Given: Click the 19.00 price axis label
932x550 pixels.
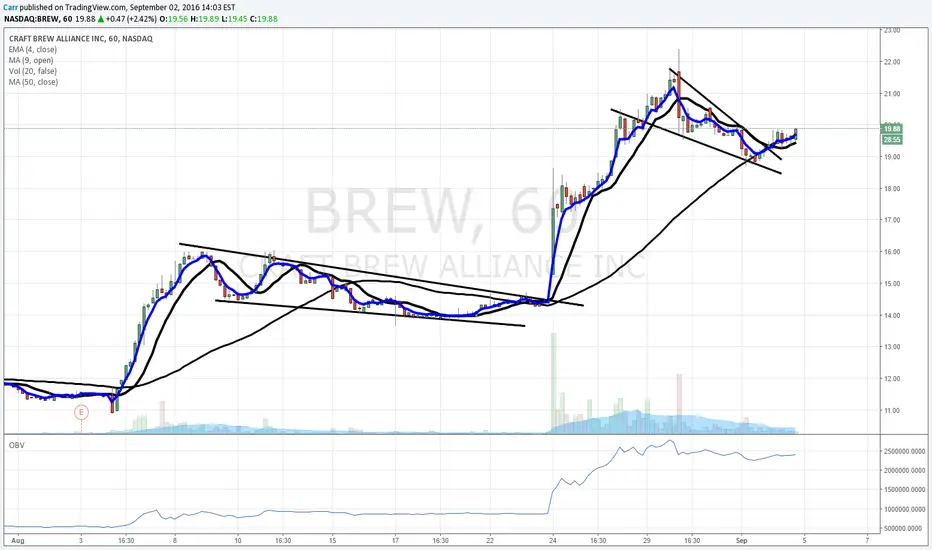Looking at the screenshot, I should 892,157.
